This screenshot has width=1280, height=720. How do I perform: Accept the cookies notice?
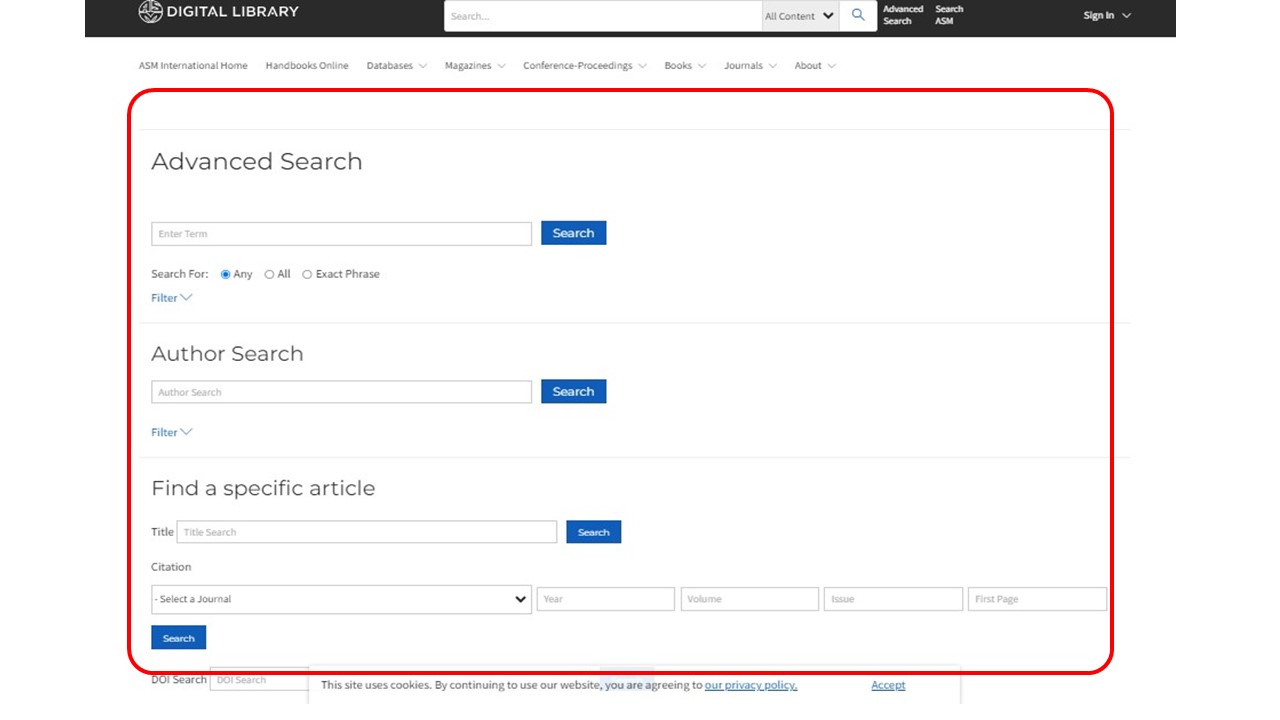point(887,685)
